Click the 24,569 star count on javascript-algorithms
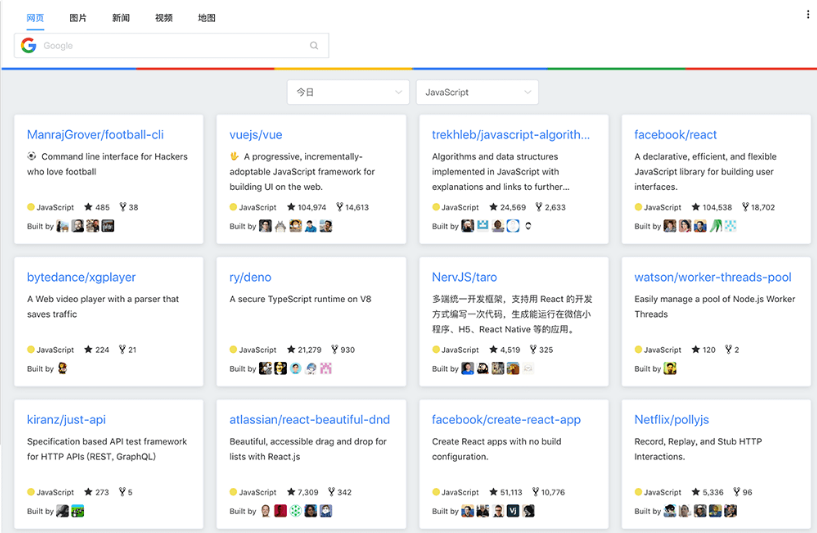This screenshot has width=817, height=533. tap(513, 207)
